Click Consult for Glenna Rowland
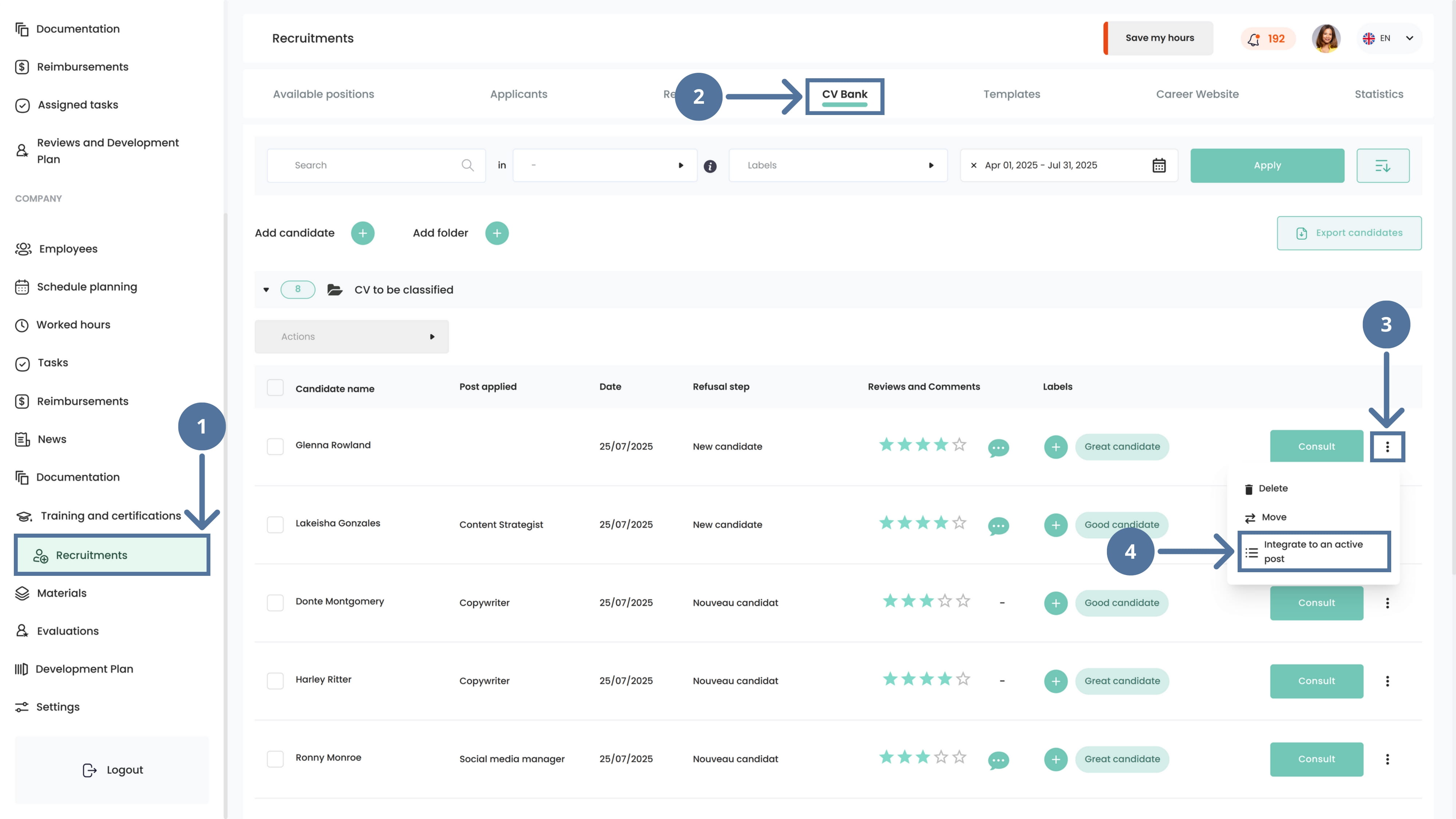The image size is (1456, 819). pos(1316,447)
